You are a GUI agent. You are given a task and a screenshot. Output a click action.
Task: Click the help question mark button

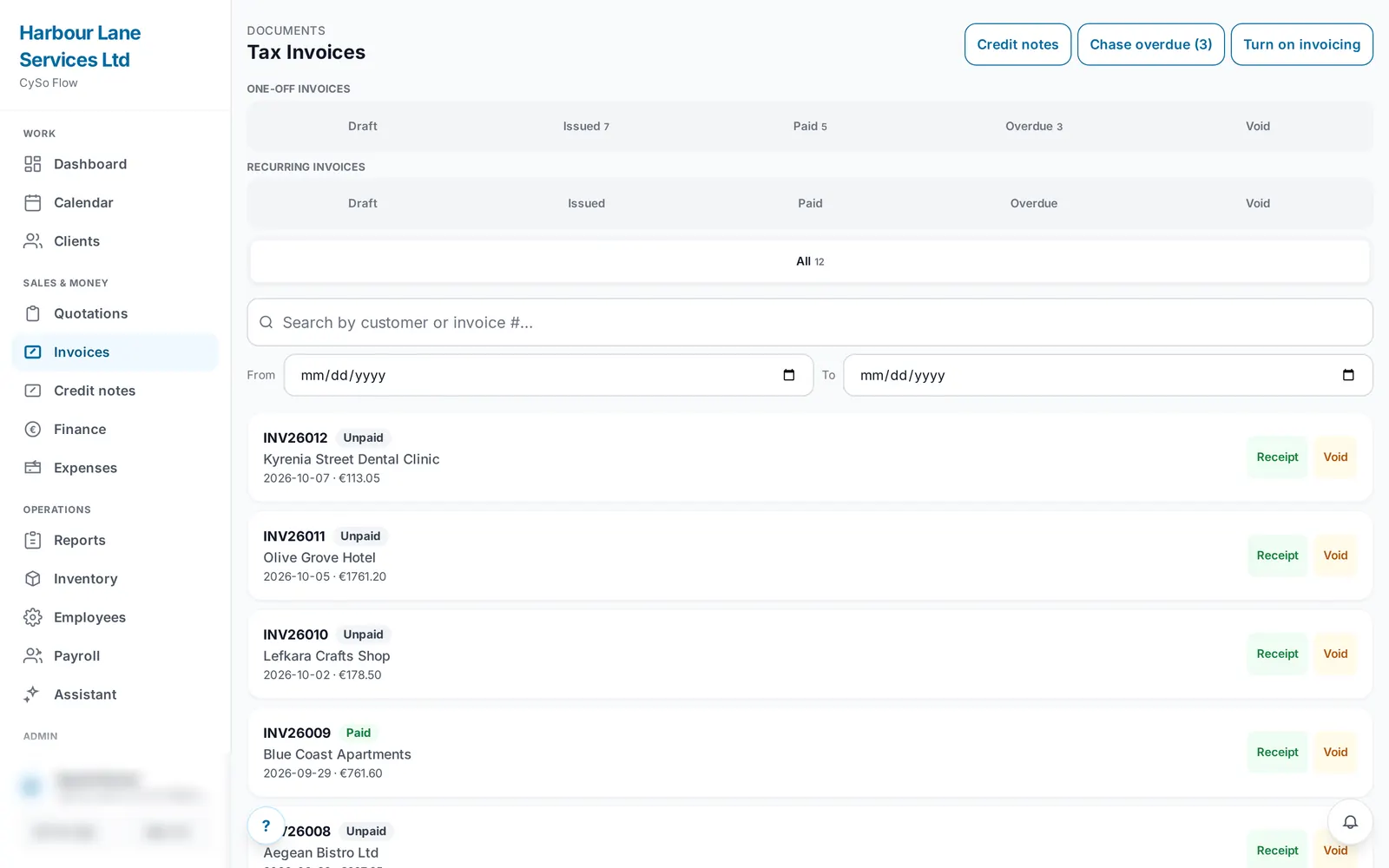(x=266, y=825)
